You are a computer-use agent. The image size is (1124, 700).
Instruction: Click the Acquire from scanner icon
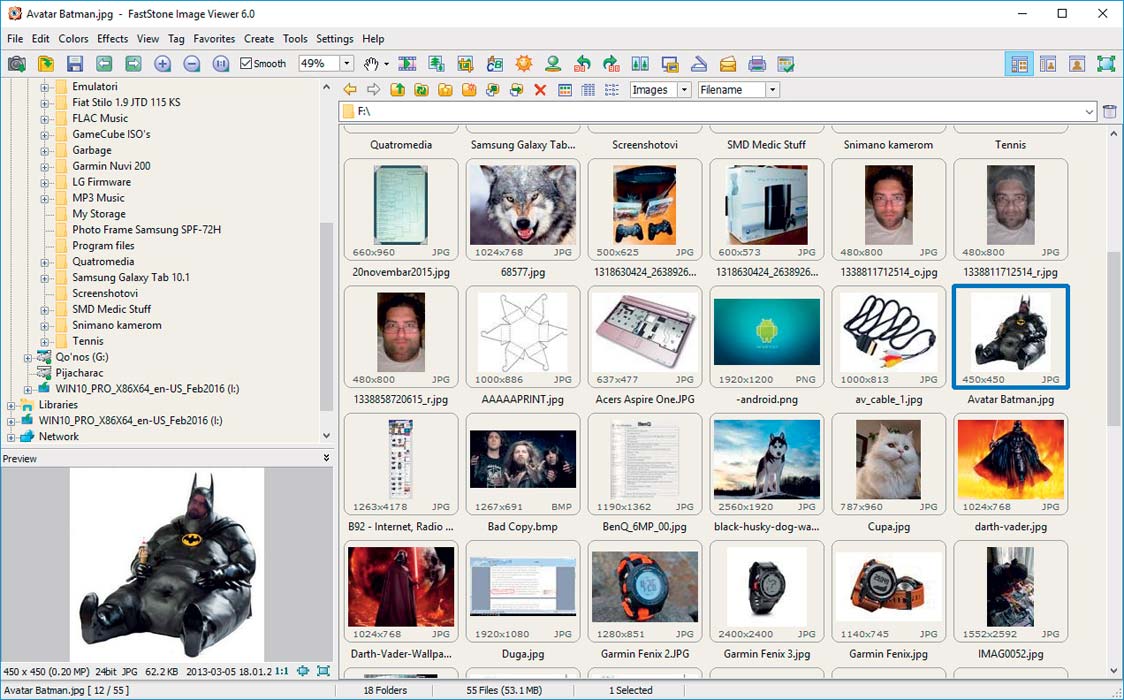coord(699,64)
